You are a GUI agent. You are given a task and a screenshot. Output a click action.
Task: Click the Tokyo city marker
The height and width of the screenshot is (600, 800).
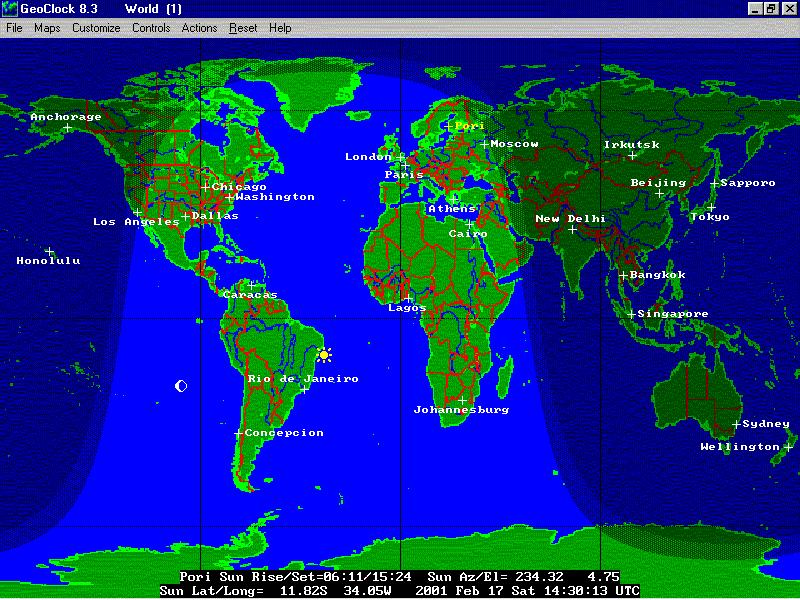[711, 207]
